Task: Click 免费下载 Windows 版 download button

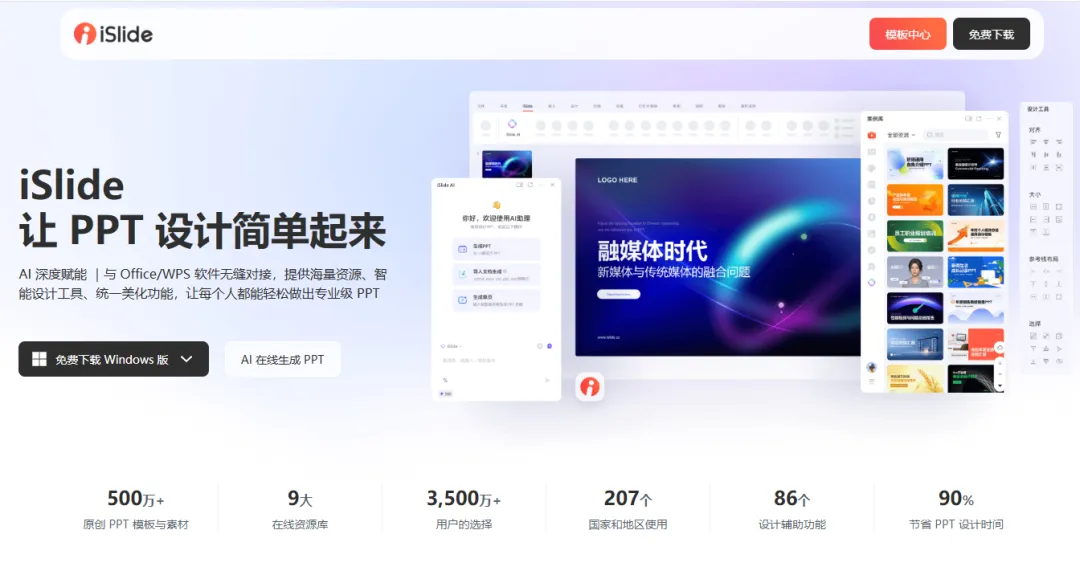Action: 114,359
